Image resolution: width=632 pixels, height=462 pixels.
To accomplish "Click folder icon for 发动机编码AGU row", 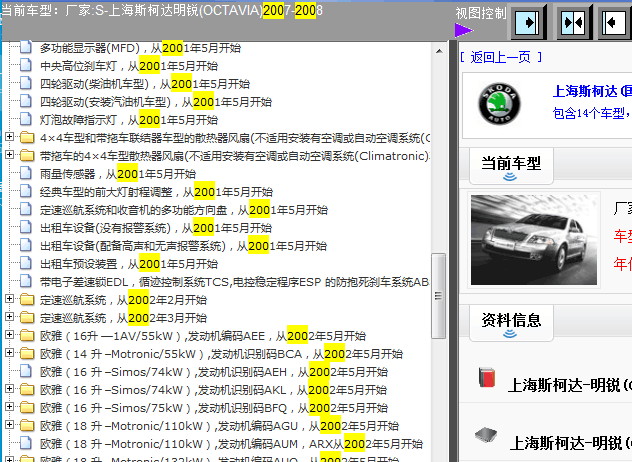I will [27, 426].
